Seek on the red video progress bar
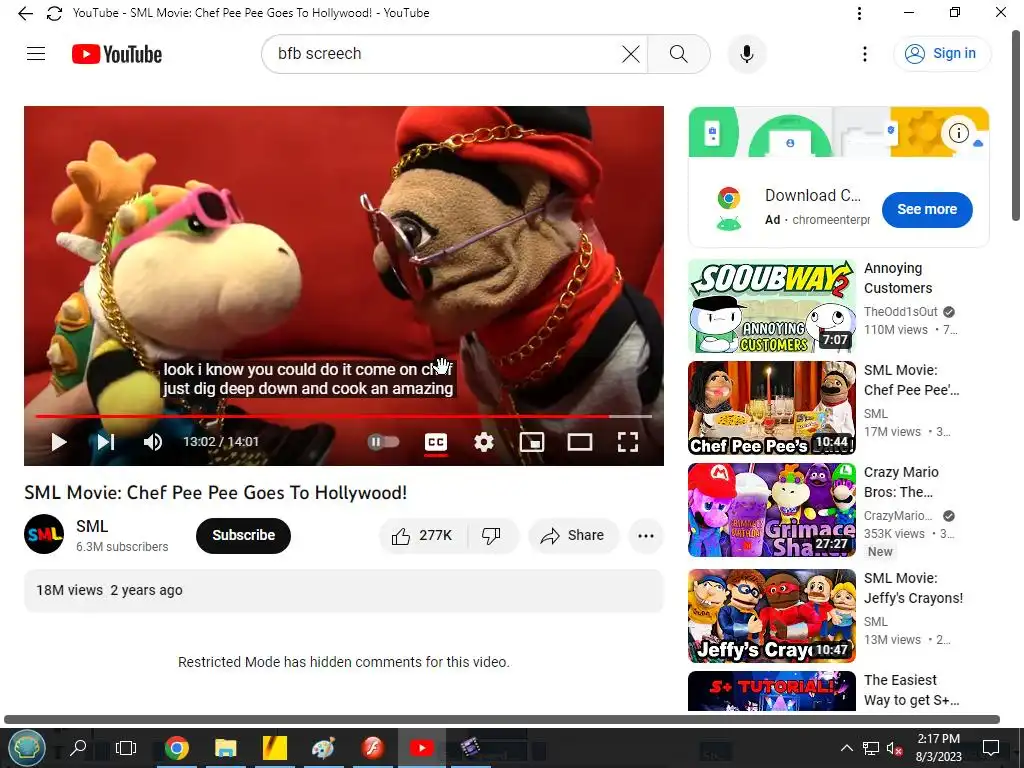This screenshot has height=768, width=1024. pos(344,416)
